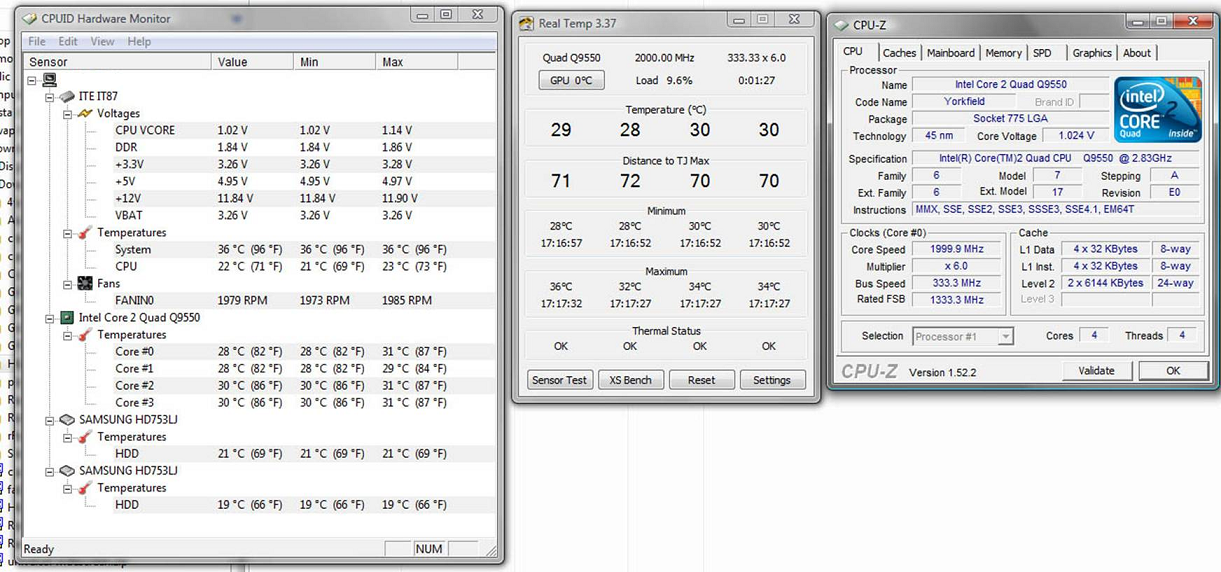Click the Voltages lightning icon
This screenshot has height=572, width=1221.
[x=85, y=113]
